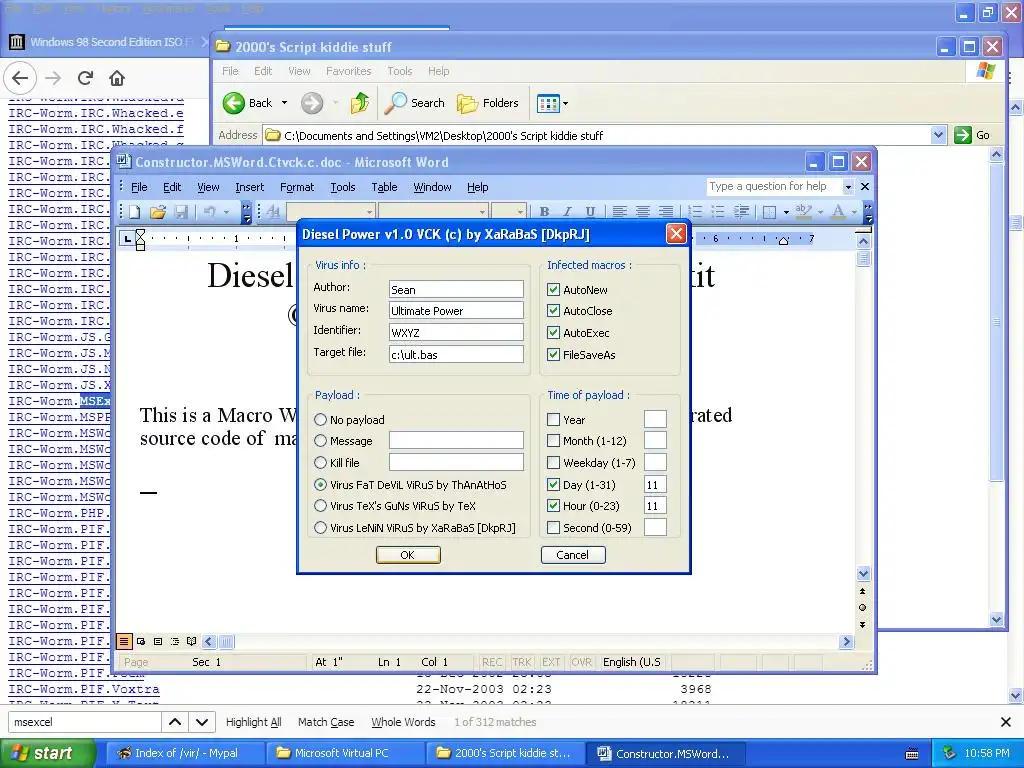The image size is (1024, 768).
Task: Click Match Case in the find bar
Action: 326,722
